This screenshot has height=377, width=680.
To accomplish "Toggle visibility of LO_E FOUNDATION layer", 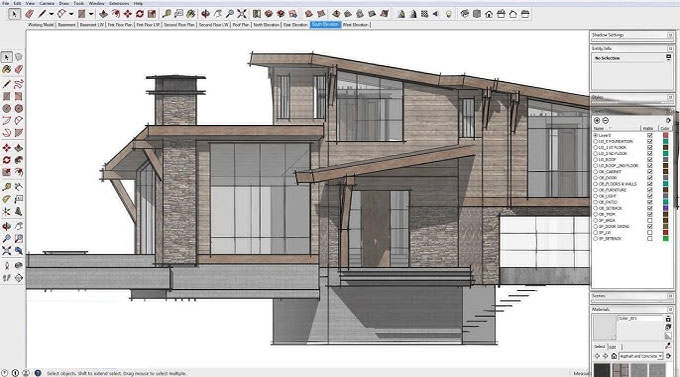I will 650,141.
